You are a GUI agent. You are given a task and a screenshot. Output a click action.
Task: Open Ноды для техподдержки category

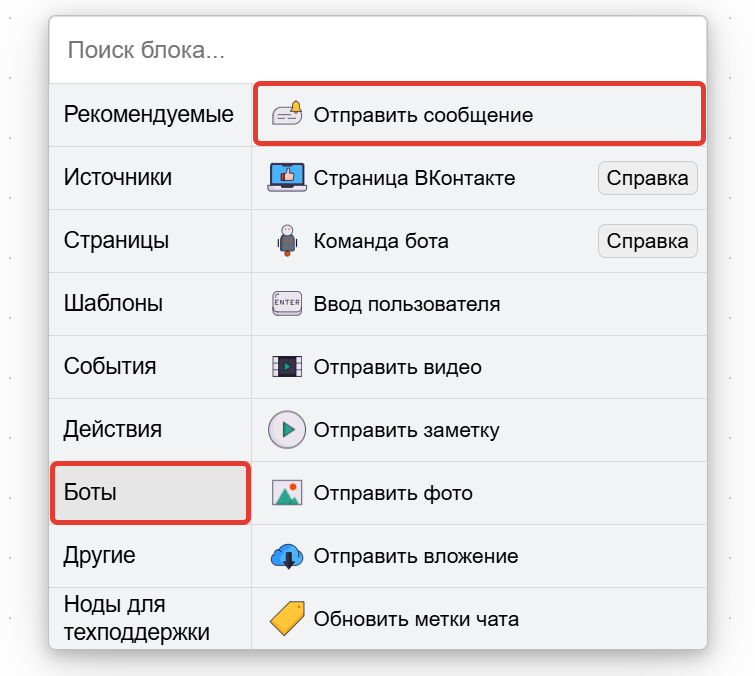150,618
